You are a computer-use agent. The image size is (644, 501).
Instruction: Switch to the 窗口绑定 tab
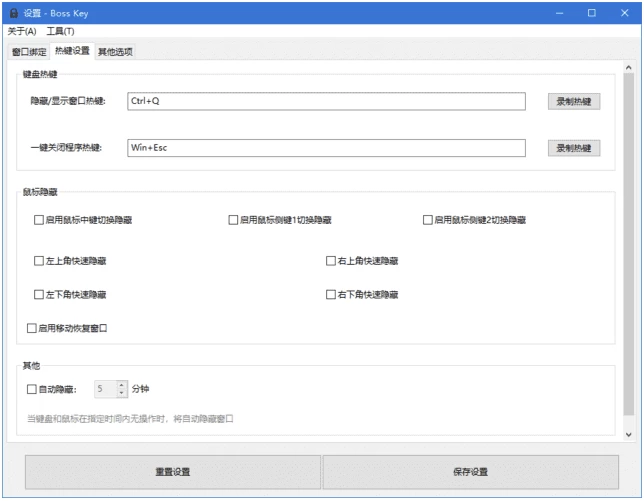click(x=28, y=51)
